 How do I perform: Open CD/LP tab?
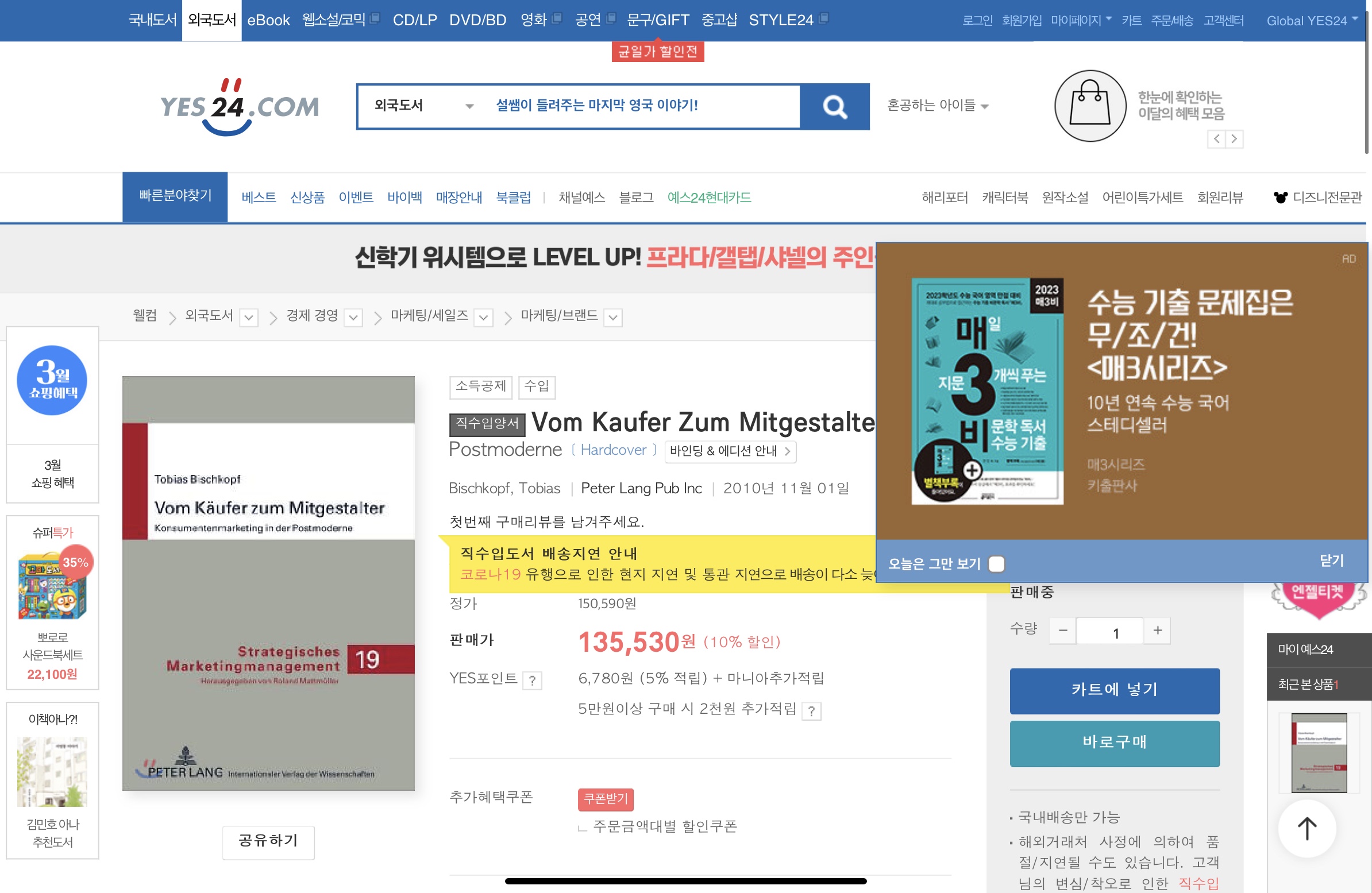(414, 20)
